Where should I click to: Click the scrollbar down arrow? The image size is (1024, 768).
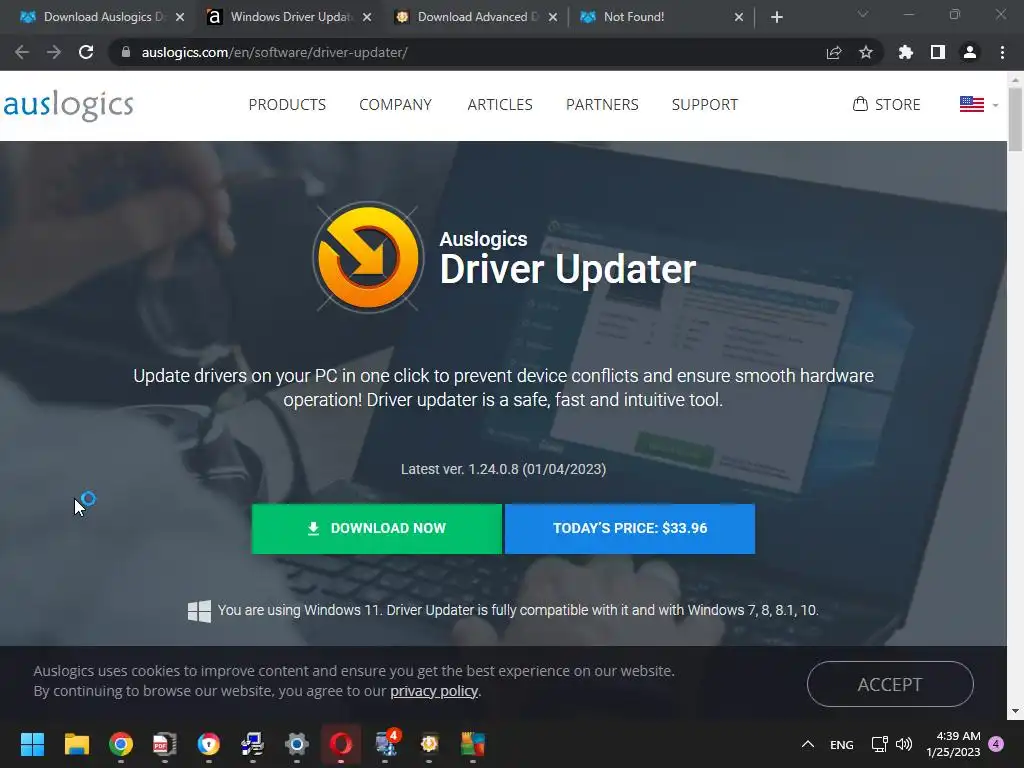[x=1015, y=711]
